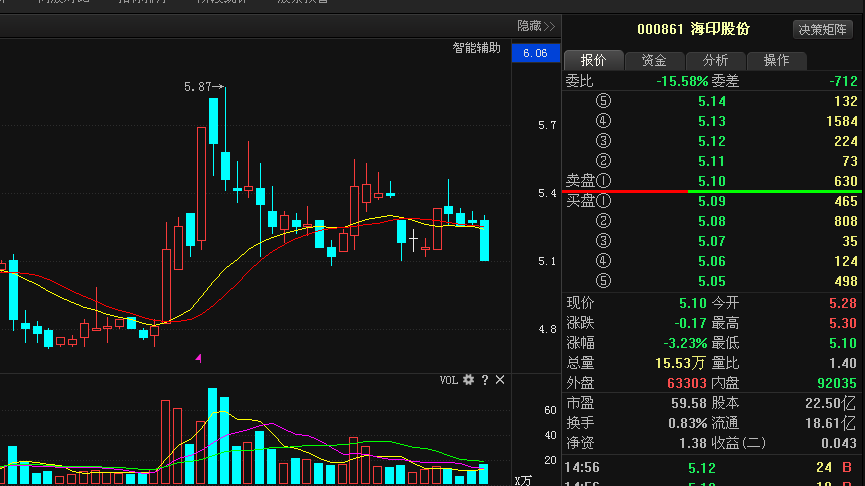The height and width of the screenshot is (486, 865).
Task: Click the pink arrow marker below the candles
Action: pos(198,357)
